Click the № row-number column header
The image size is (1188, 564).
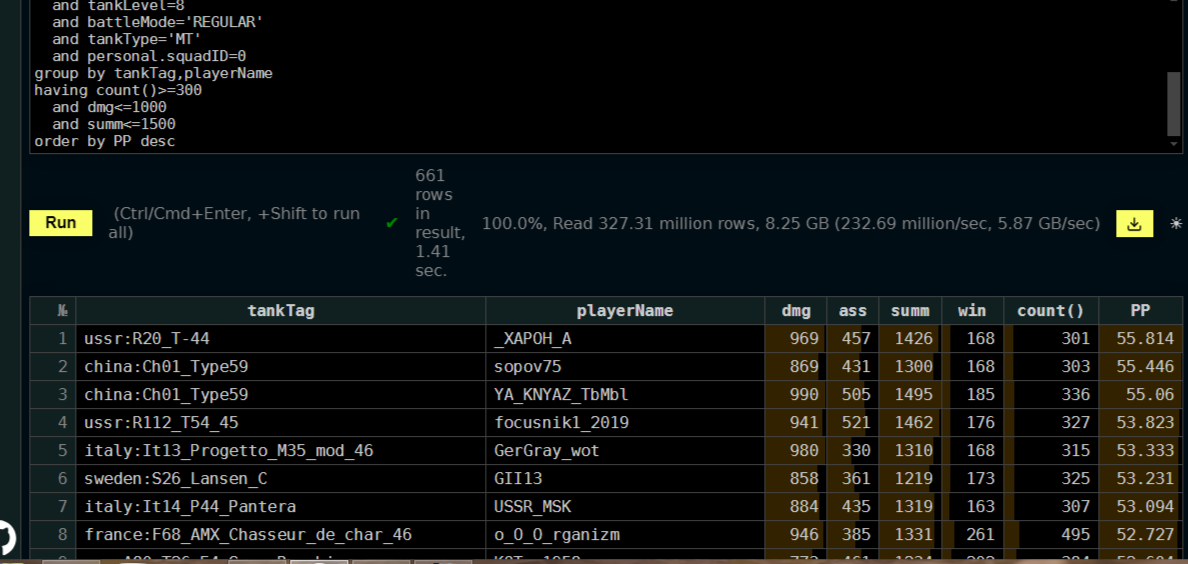[x=53, y=311]
